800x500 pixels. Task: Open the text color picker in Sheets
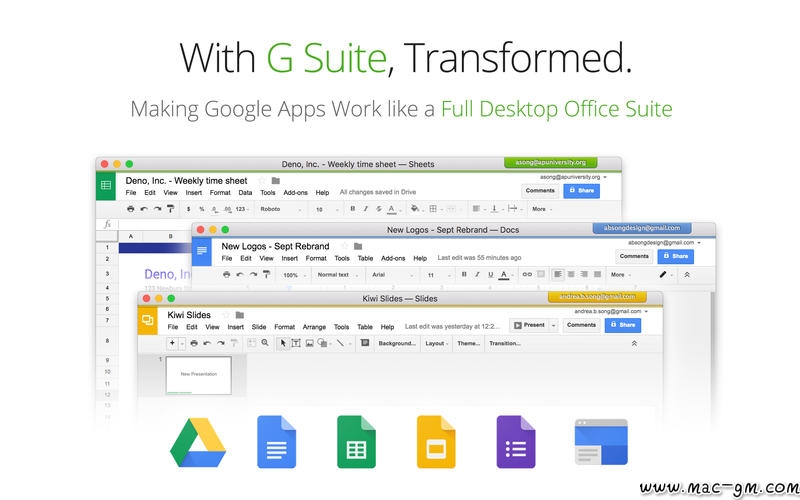(392, 209)
